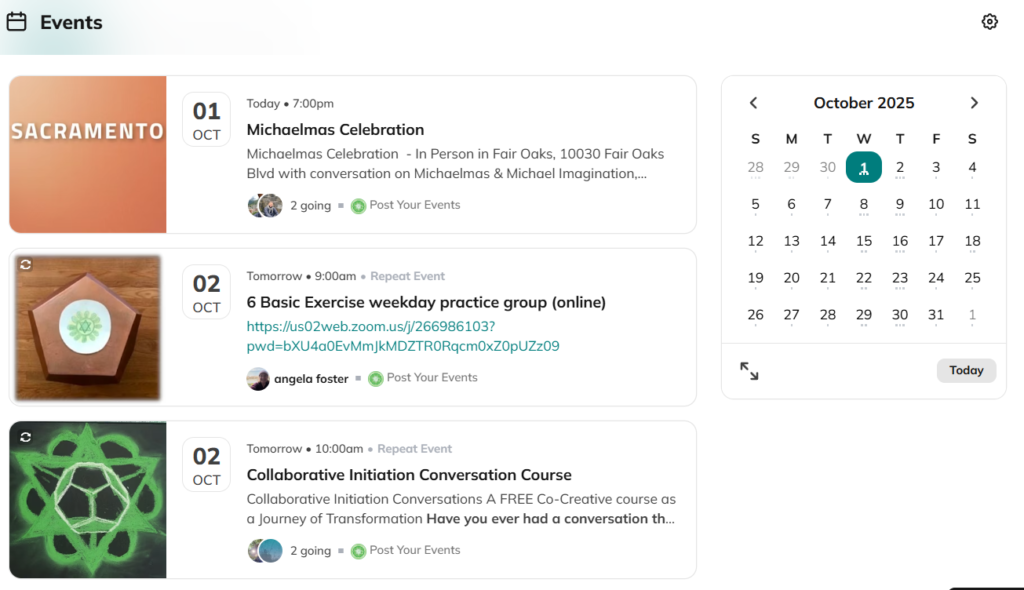Expand the calendar with the diagonal arrows icon
1024x590 pixels.
pos(749,371)
